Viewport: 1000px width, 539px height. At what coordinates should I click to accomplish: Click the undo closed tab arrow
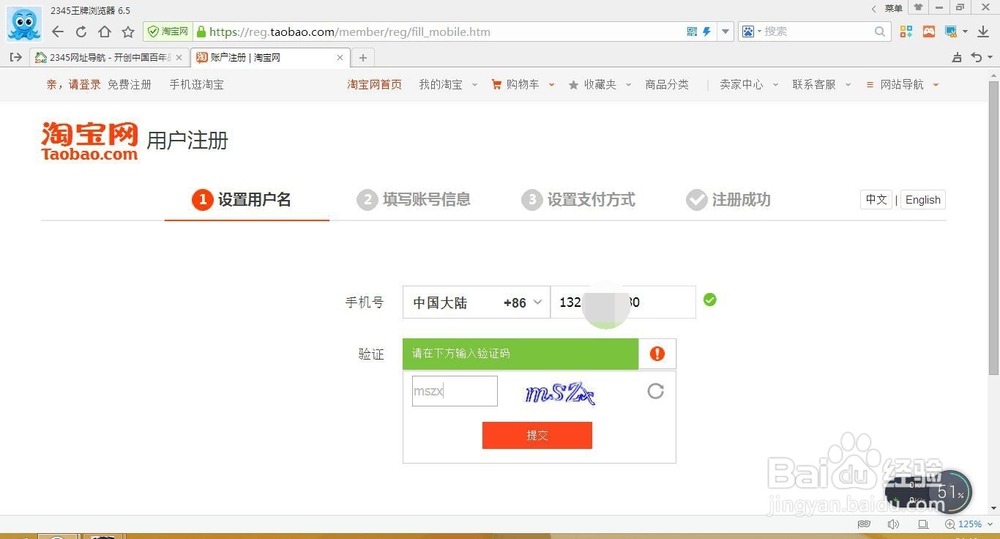[x=976, y=57]
